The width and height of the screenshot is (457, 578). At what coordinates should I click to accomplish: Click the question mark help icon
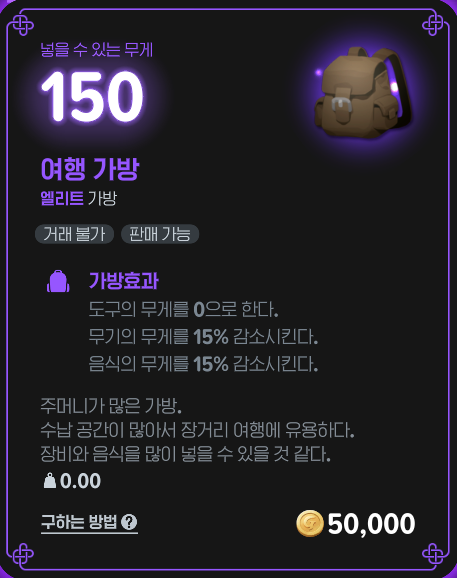(129, 522)
